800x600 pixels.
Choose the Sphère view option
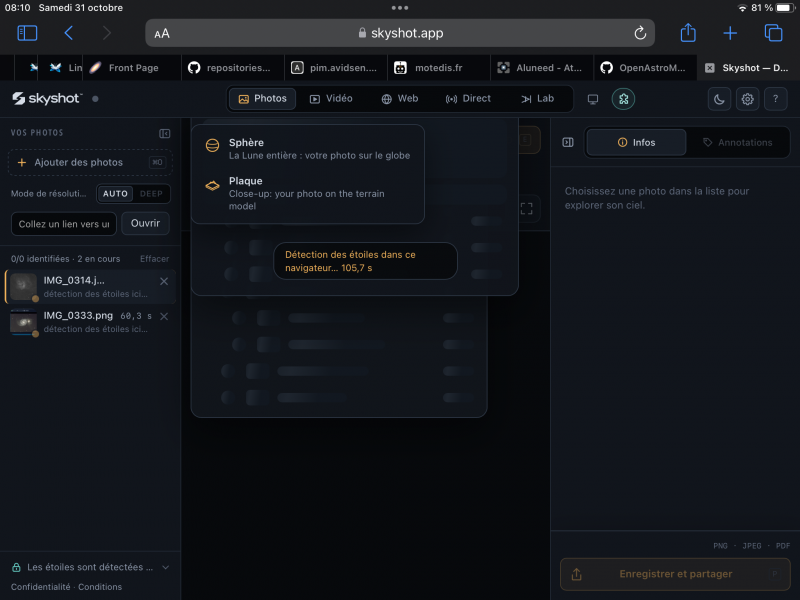click(308, 148)
